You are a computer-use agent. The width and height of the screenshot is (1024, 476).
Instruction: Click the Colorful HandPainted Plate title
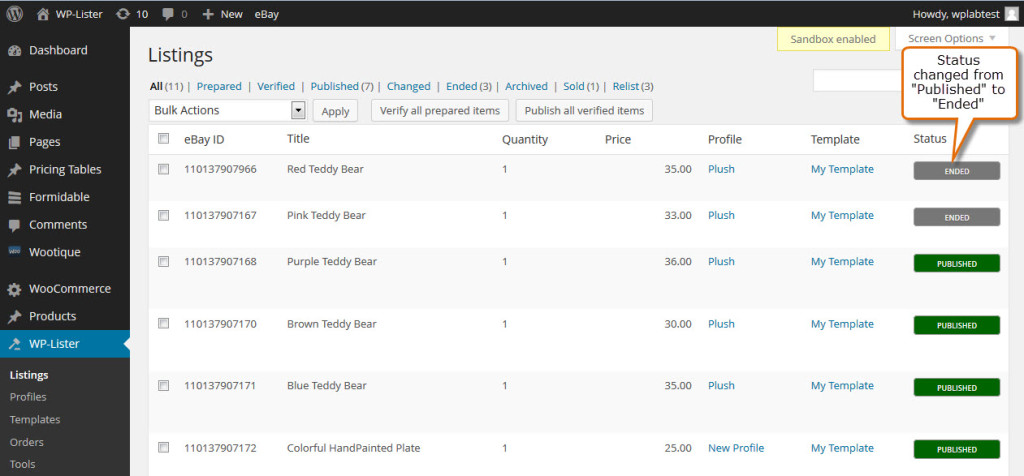[x=353, y=448]
